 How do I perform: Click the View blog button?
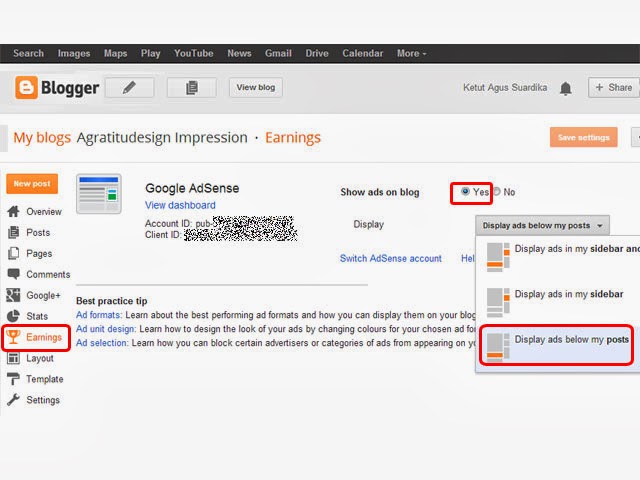256,87
